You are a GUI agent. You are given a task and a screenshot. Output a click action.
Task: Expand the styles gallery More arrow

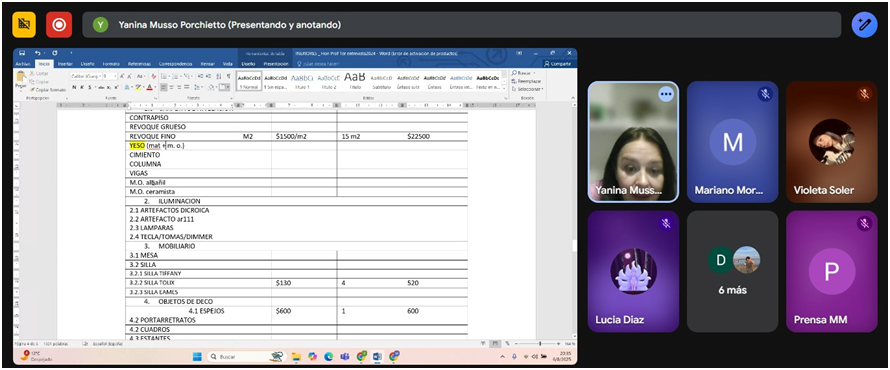click(x=504, y=89)
